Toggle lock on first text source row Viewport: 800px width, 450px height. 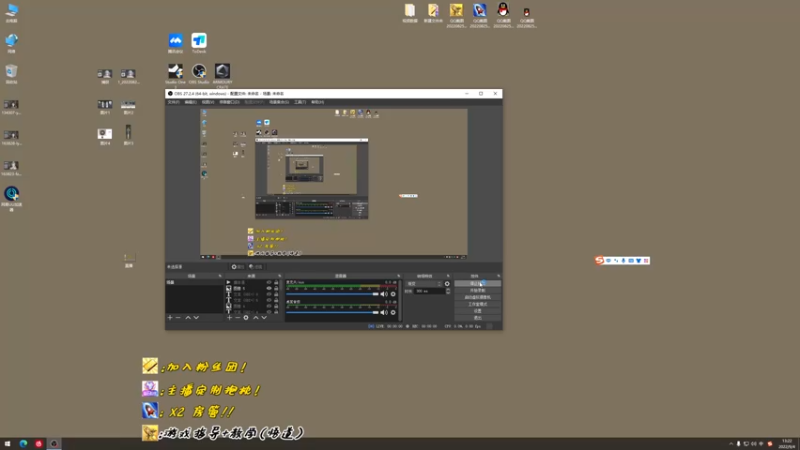click(276, 294)
